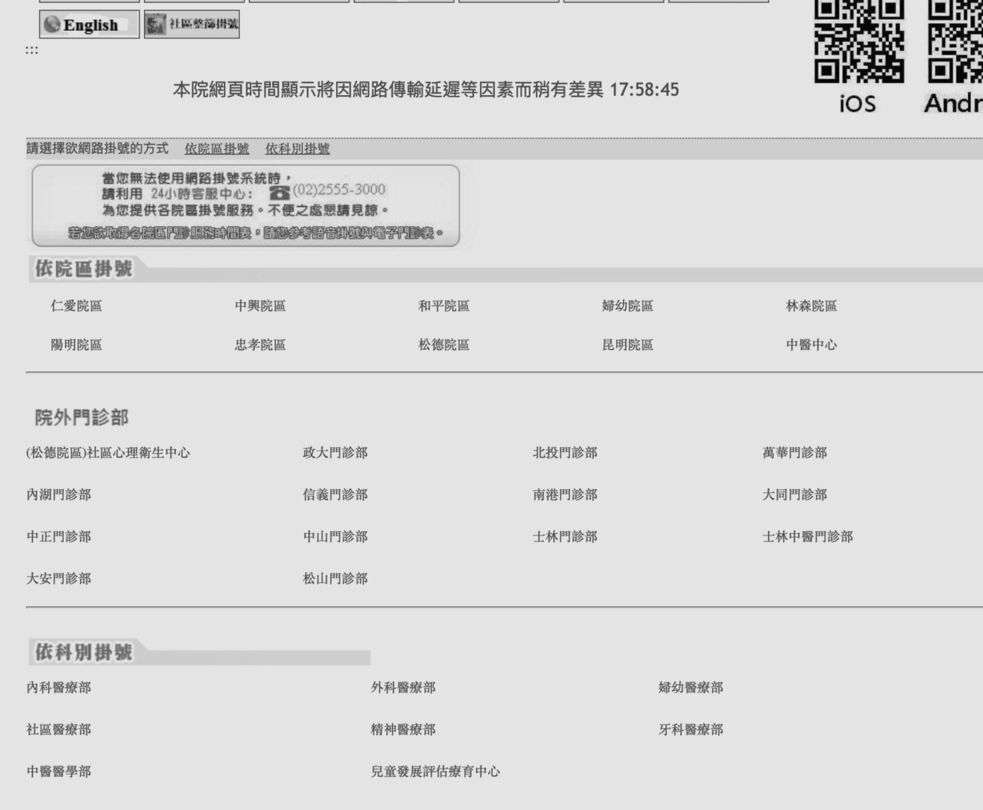The image size is (983, 810).
Task: Open 牙科醫療部 department
Action: click(690, 729)
